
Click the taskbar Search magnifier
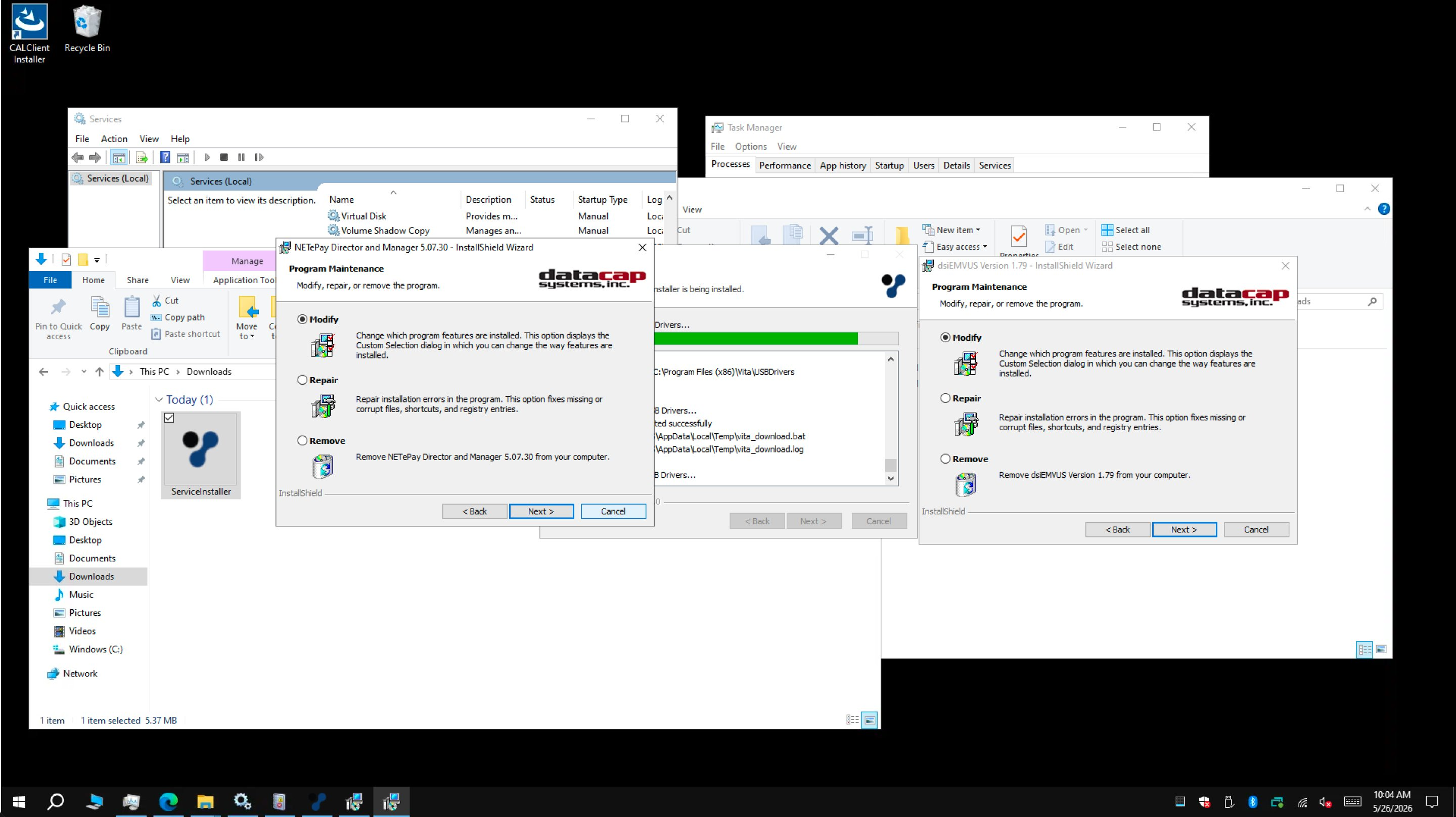tap(56, 801)
